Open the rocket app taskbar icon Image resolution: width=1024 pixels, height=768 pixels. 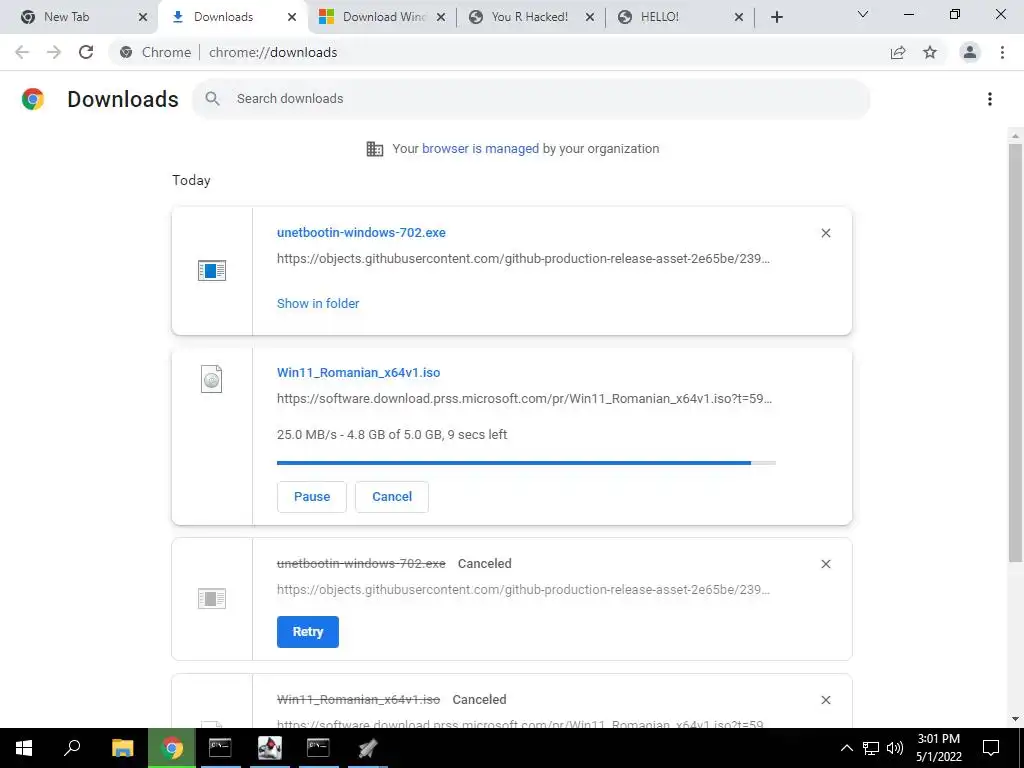click(x=368, y=748)
